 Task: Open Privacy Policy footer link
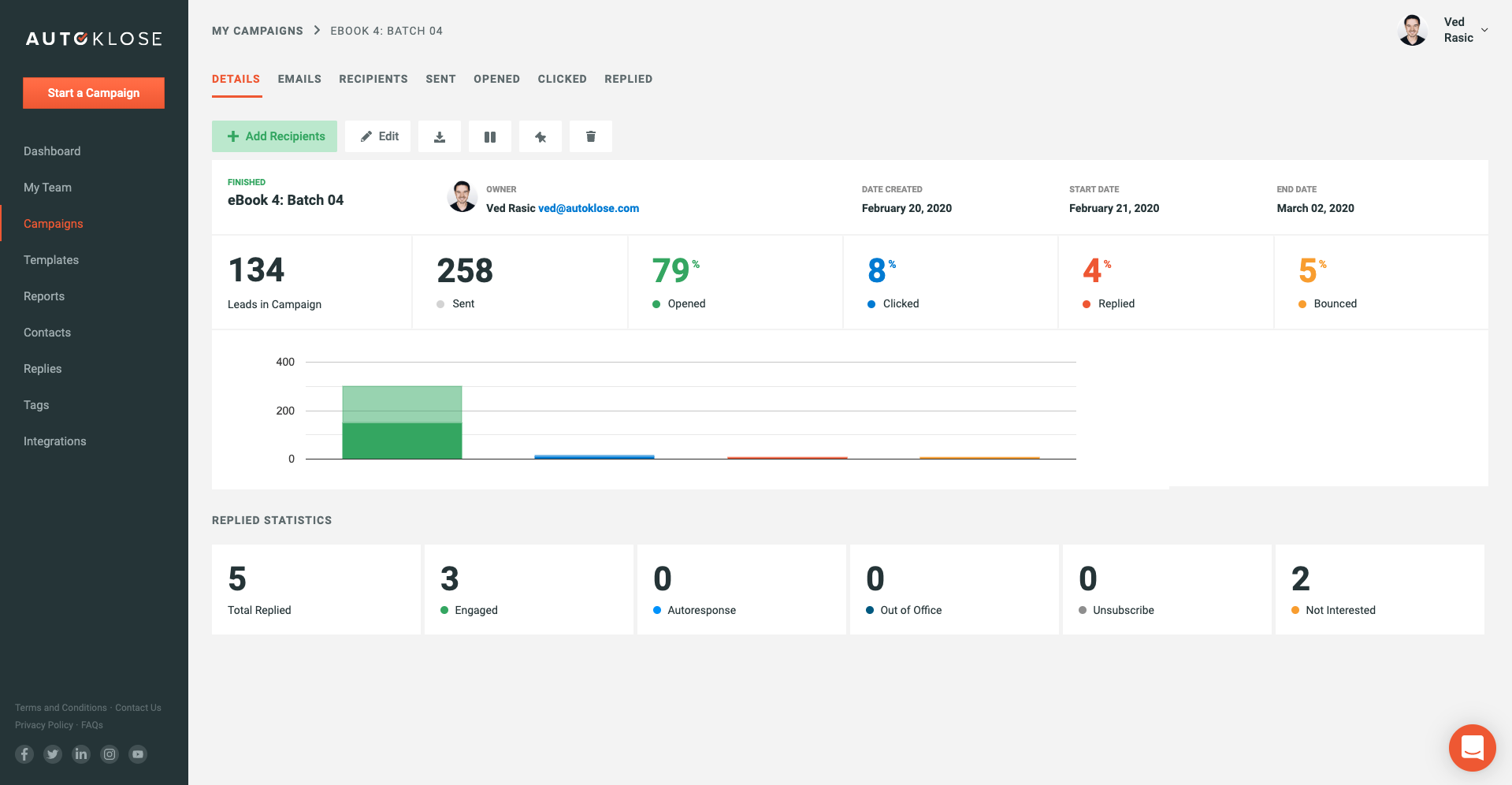click(44, 725)
